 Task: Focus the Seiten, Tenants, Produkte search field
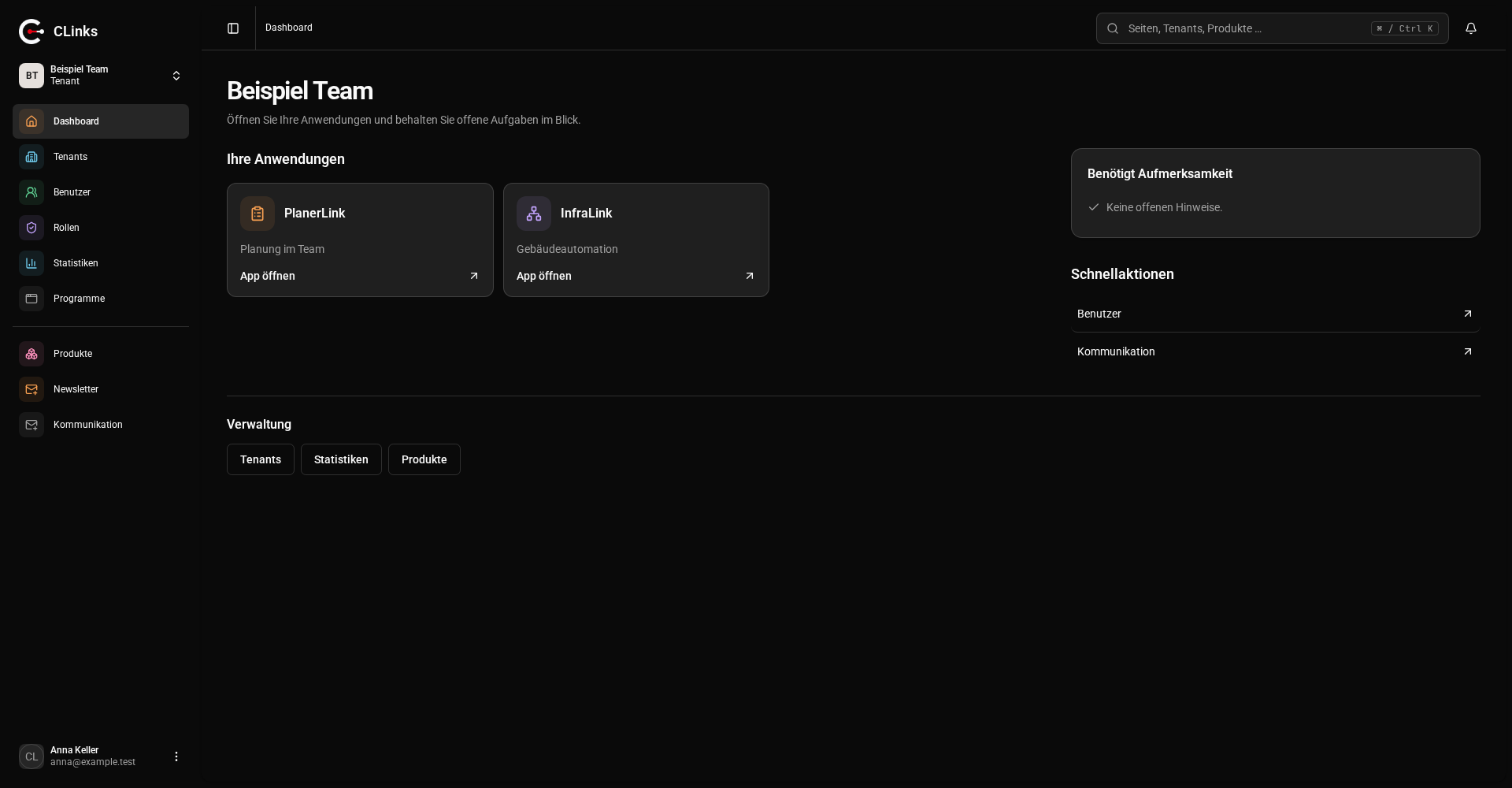[1272, 28]
